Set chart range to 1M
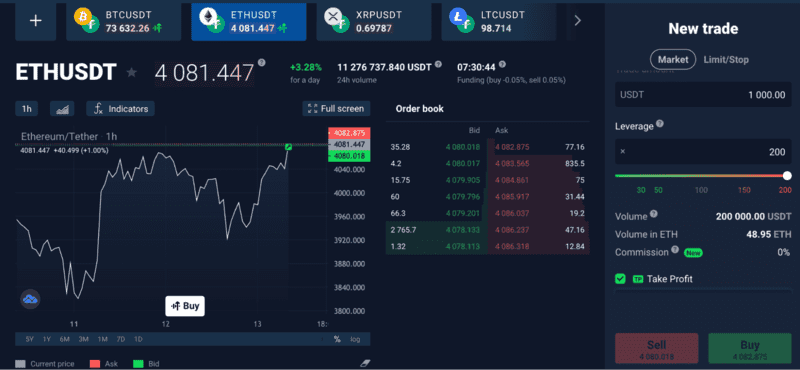The height and width of the screenshot is (370, 800). [x=103, y=339]
